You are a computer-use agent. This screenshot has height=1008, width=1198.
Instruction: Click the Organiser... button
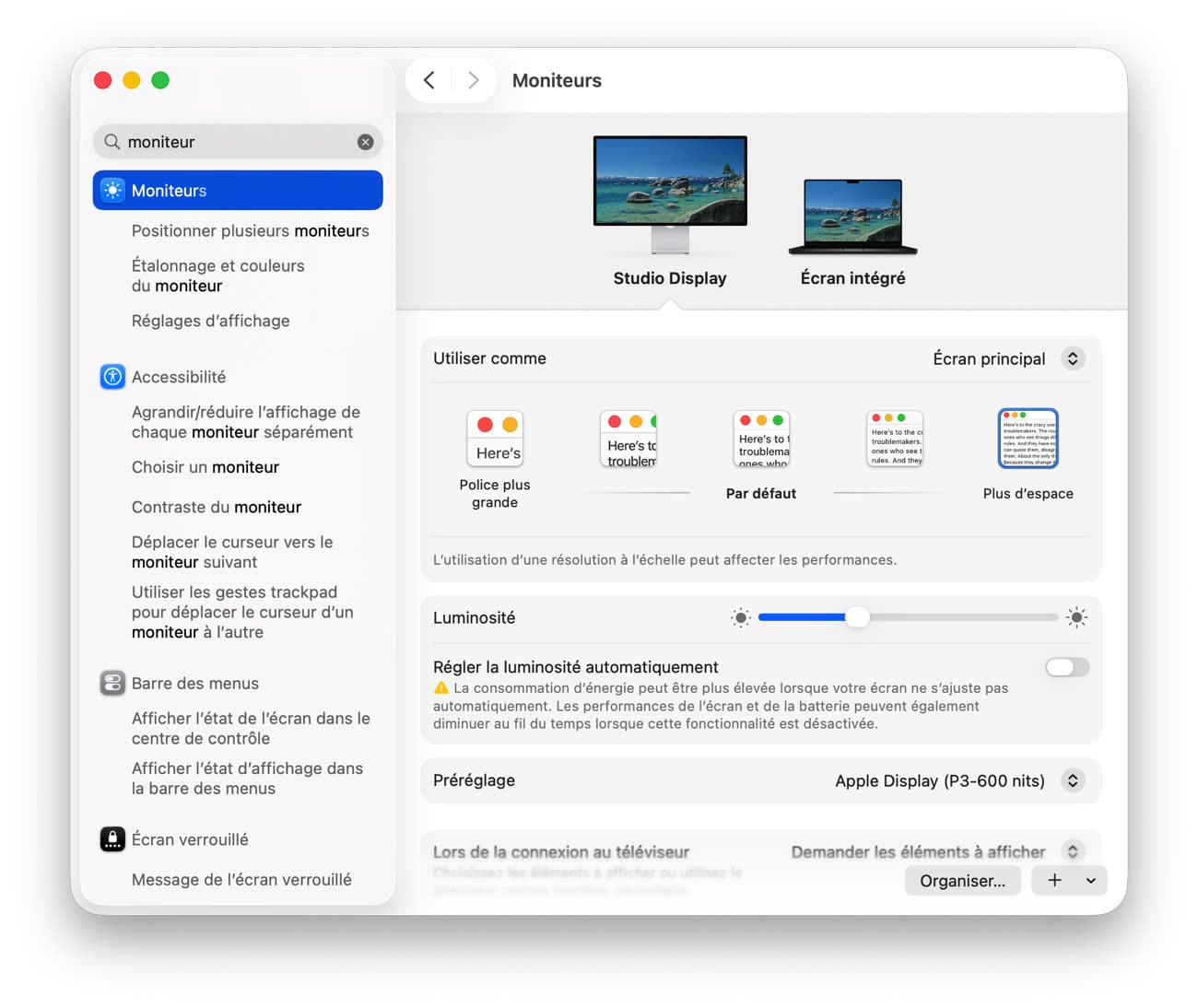tap(962, 881)
